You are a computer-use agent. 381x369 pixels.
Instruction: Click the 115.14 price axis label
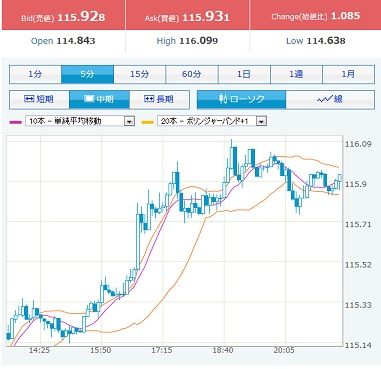tap(358, 345)
